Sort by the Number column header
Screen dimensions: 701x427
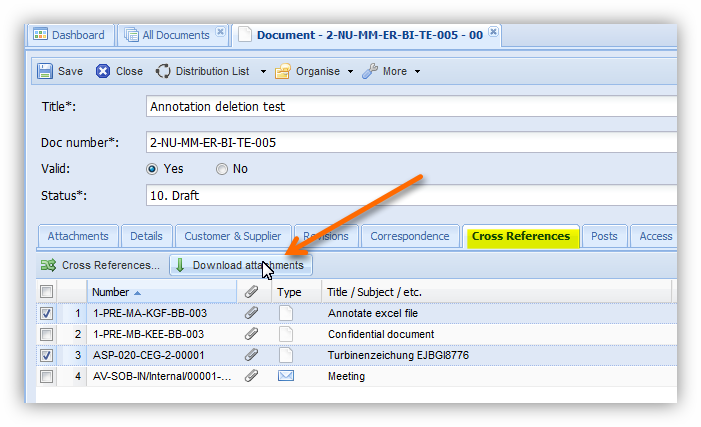(x=161, y=292)
